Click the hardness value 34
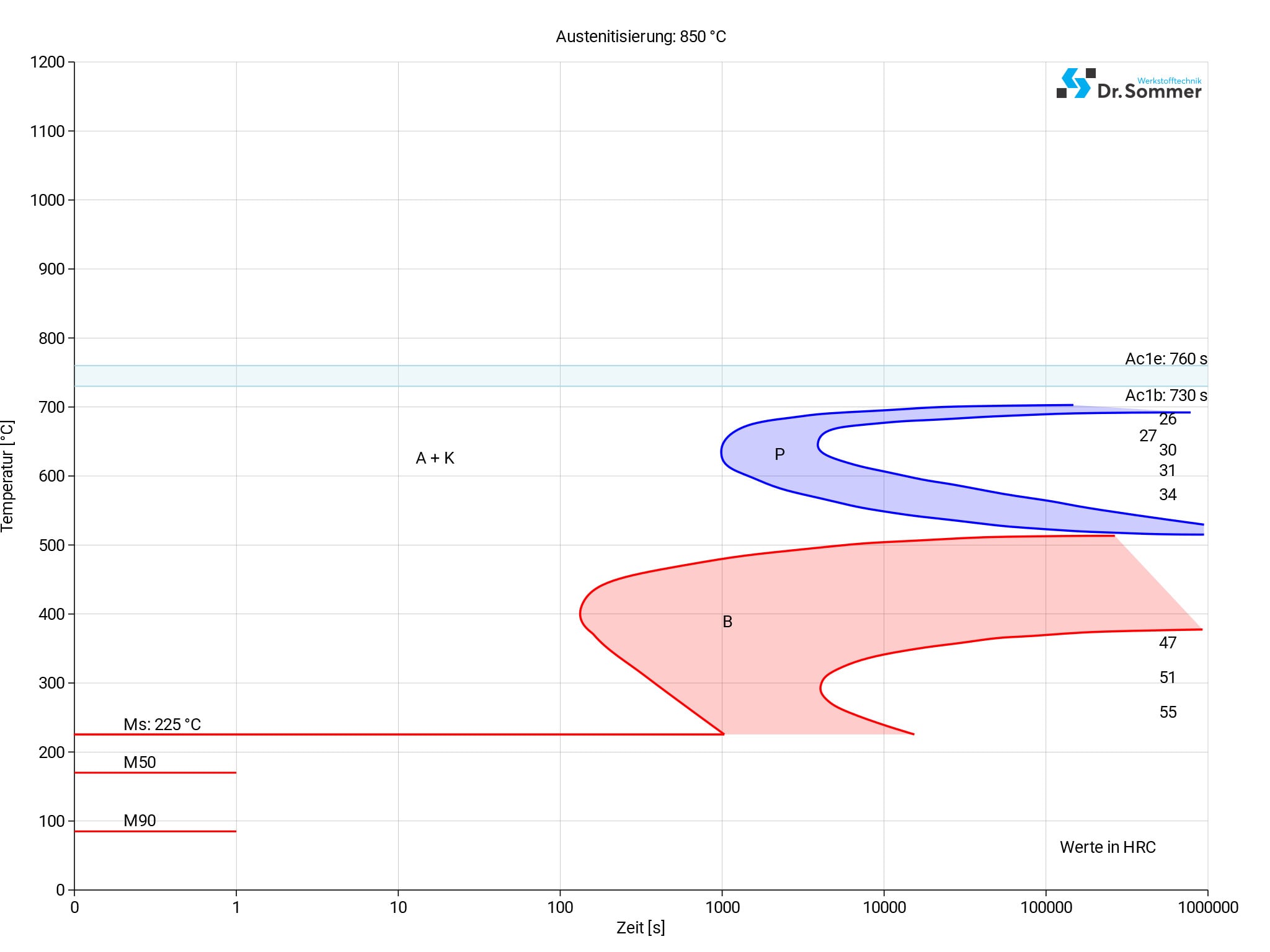This screenshot has height=952, width=1270. (x=1168, y=495)
